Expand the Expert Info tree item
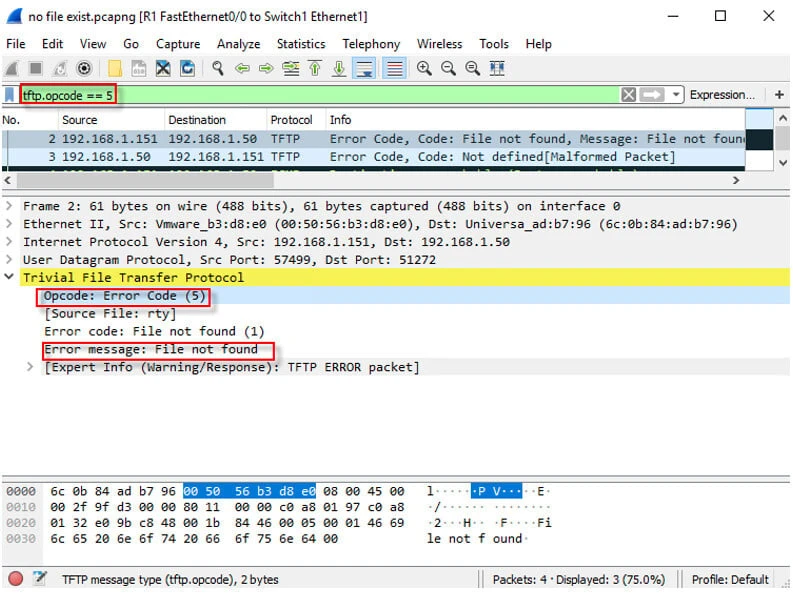Viewport: 793px width, 595px height. coord(30,367)
